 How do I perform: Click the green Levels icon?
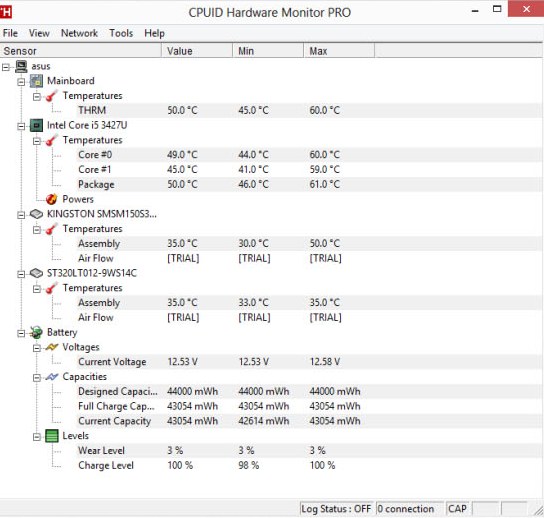[52, 436]
